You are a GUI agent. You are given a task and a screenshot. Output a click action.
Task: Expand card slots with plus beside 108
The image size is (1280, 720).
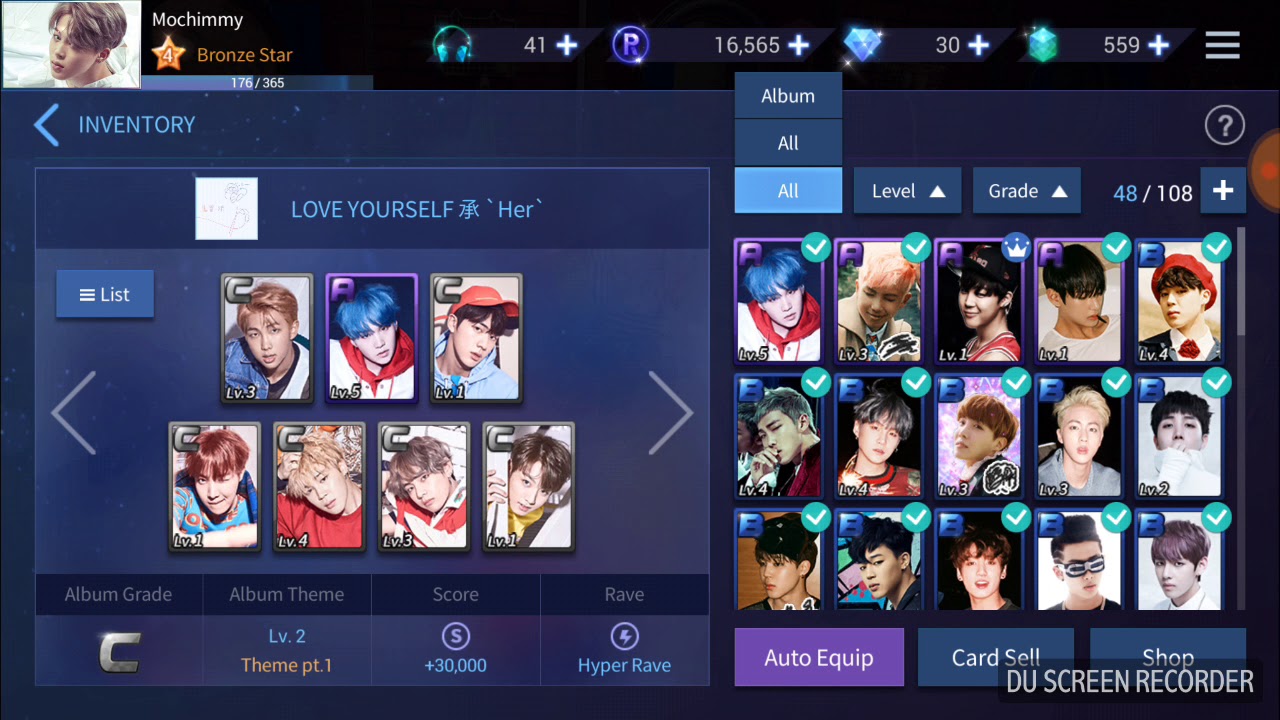[1223, 191]
